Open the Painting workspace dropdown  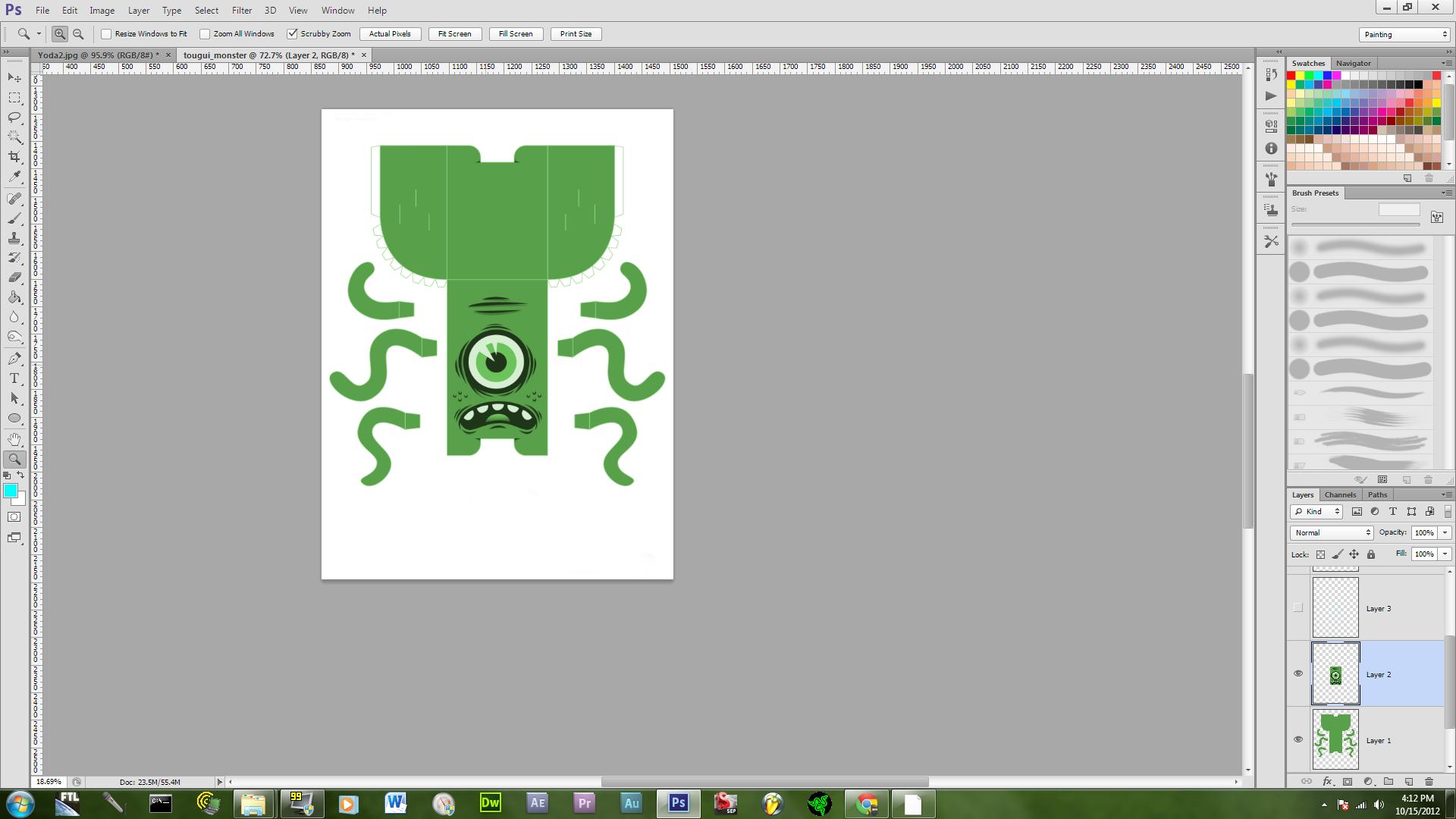[1405, 34]
